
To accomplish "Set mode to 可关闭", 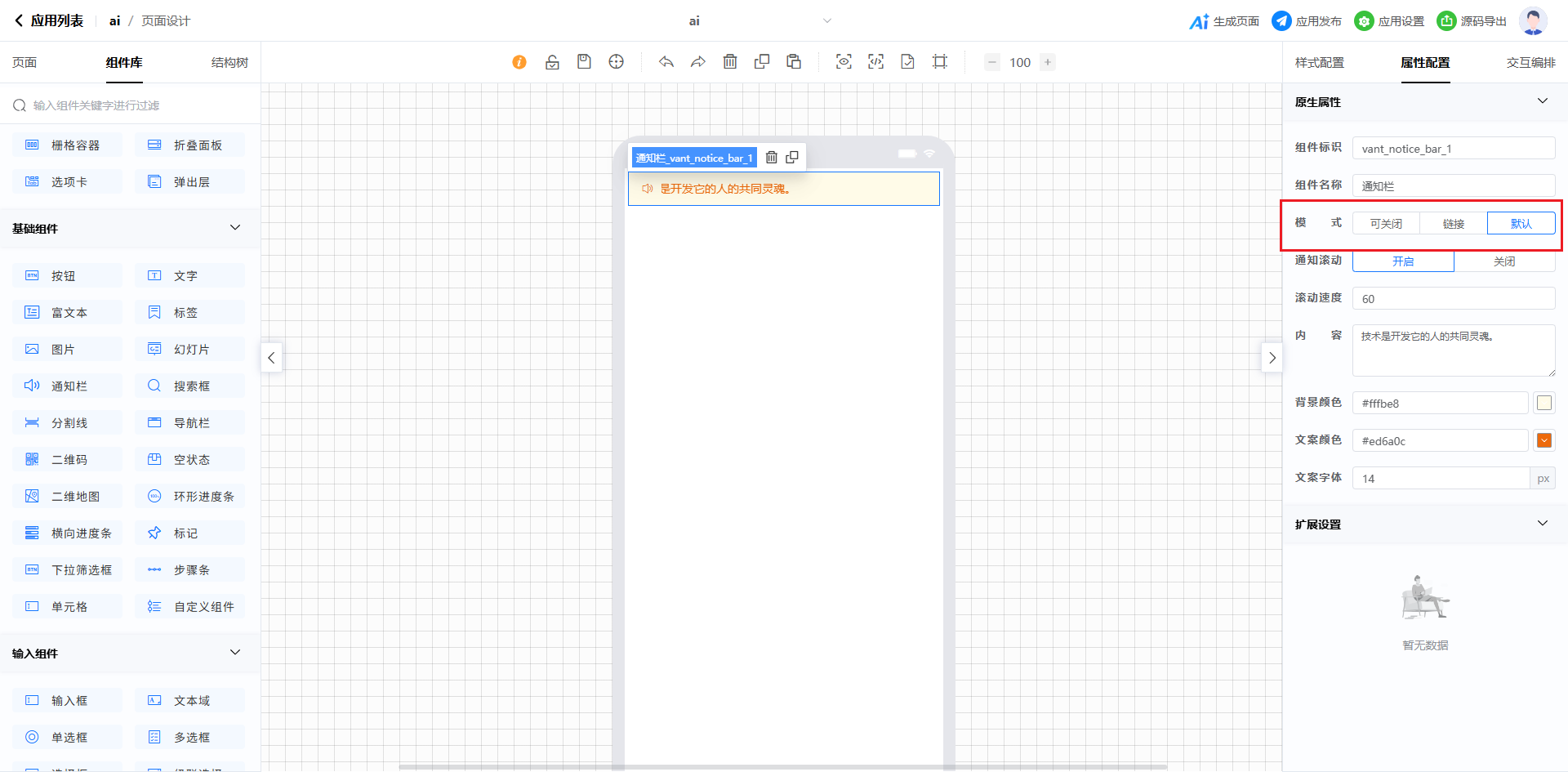I will (1386, 224).
